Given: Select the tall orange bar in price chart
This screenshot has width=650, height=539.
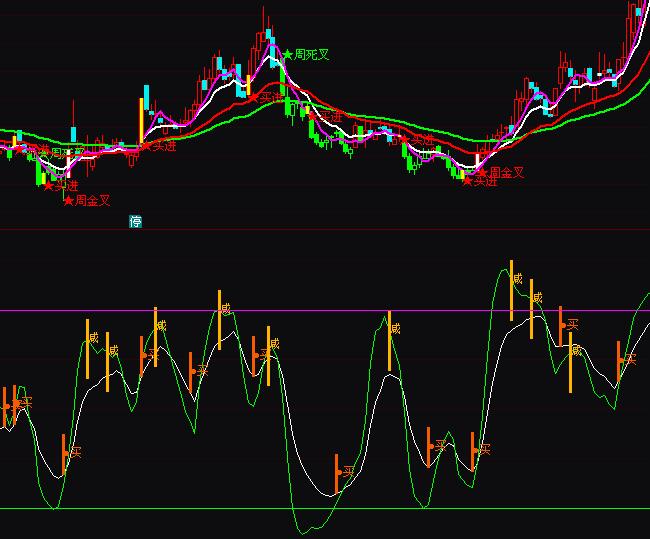Looking at the screenshot, I should (139, 123).
